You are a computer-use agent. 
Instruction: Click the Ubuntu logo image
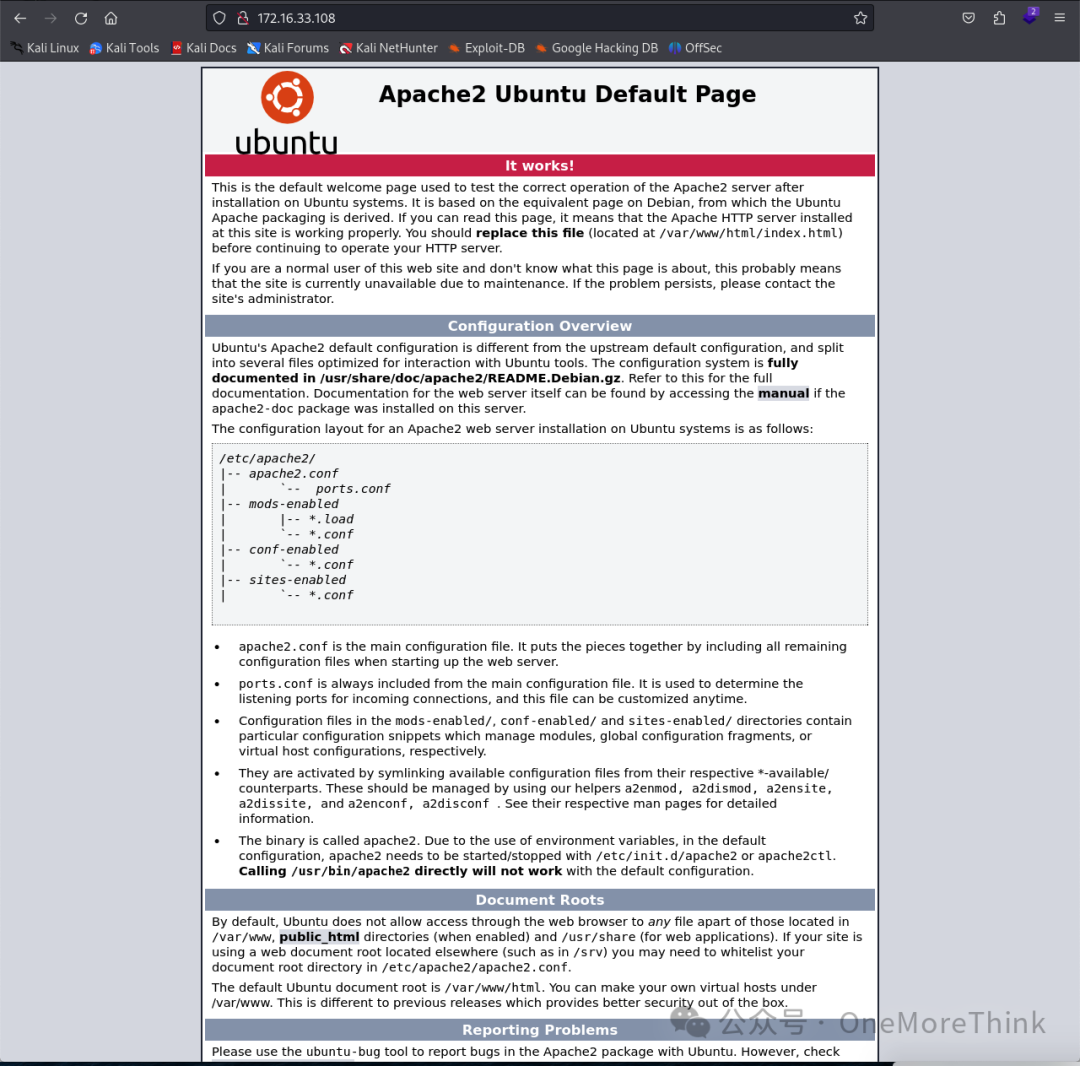tap(287, 113)
